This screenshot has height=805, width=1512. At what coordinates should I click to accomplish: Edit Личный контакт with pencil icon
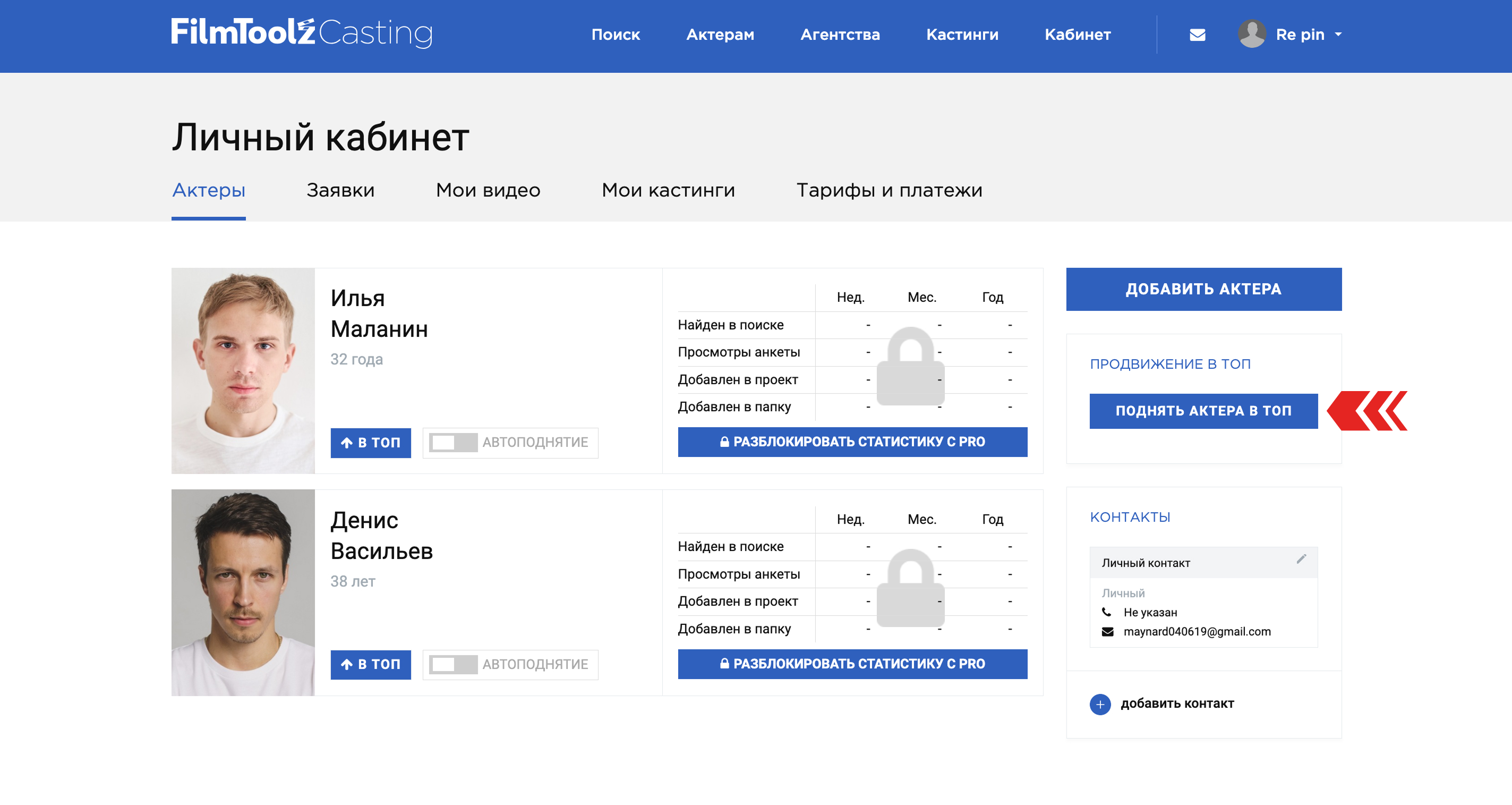click(1301, 559)
